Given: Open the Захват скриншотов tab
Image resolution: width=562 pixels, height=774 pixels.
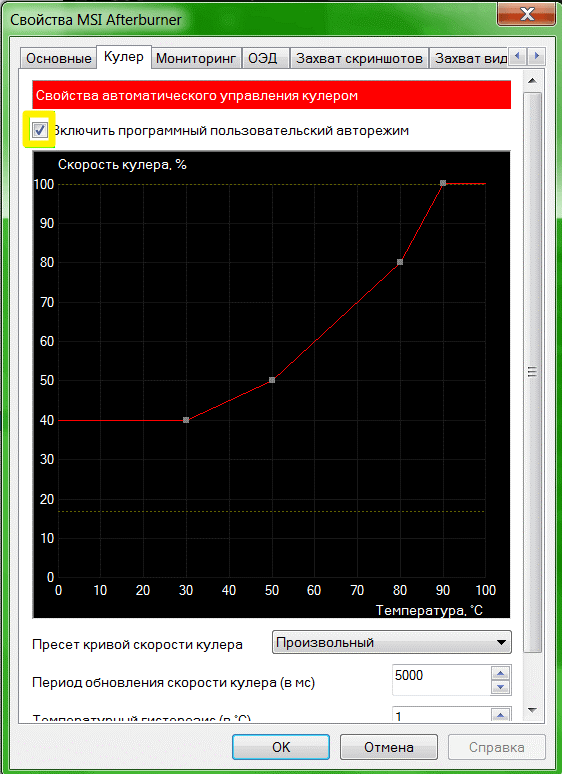Looking at the screenshot, I should pyautogui.click(x=359, y=59).
